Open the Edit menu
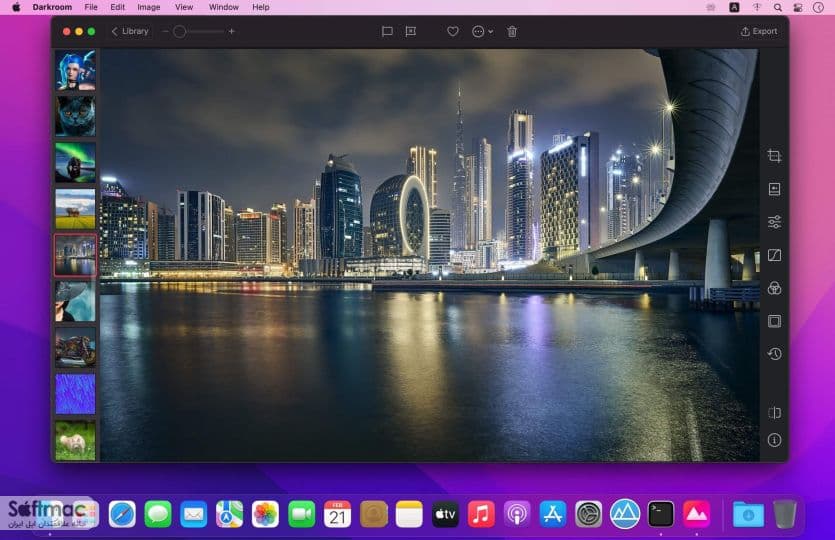Viewport: 835px width, 540px height. [117, 7]
